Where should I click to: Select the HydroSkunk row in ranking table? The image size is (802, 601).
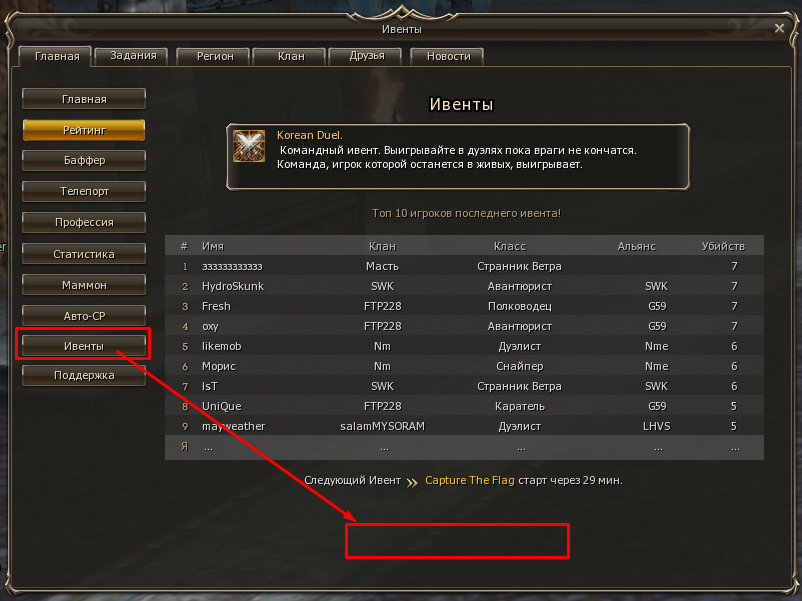click(x=464, y=286)
